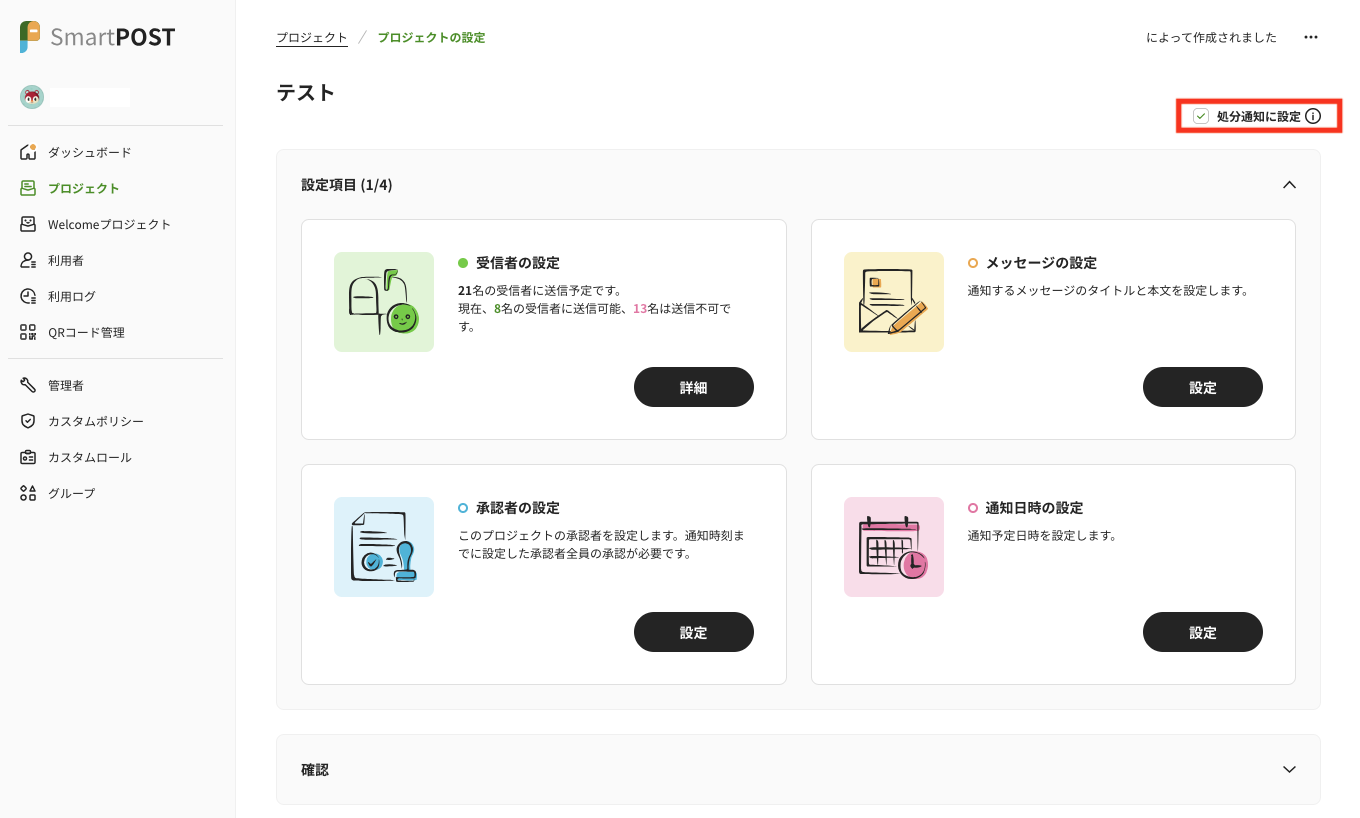The image size is (1360, 818).
Task: Click the info icon beside 処分通知に設定
Action: [1313, 116]
